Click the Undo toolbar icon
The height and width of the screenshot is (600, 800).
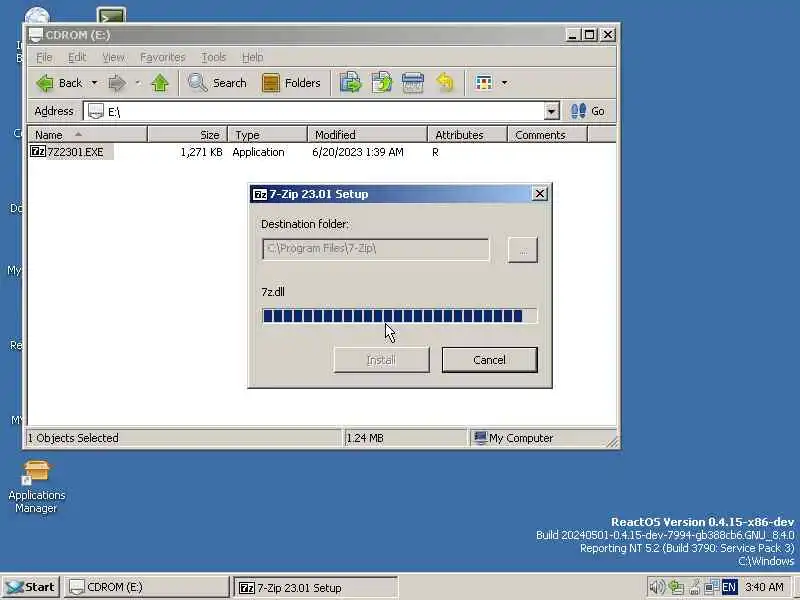click(444, 83)
